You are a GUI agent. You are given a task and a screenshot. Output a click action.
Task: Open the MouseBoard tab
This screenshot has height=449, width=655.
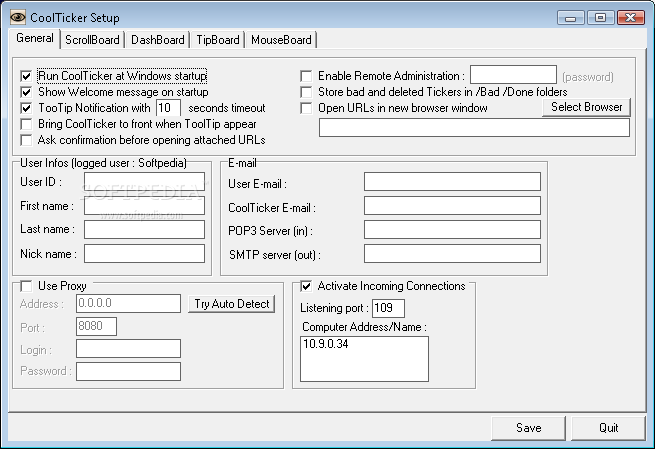click(281, 40)
